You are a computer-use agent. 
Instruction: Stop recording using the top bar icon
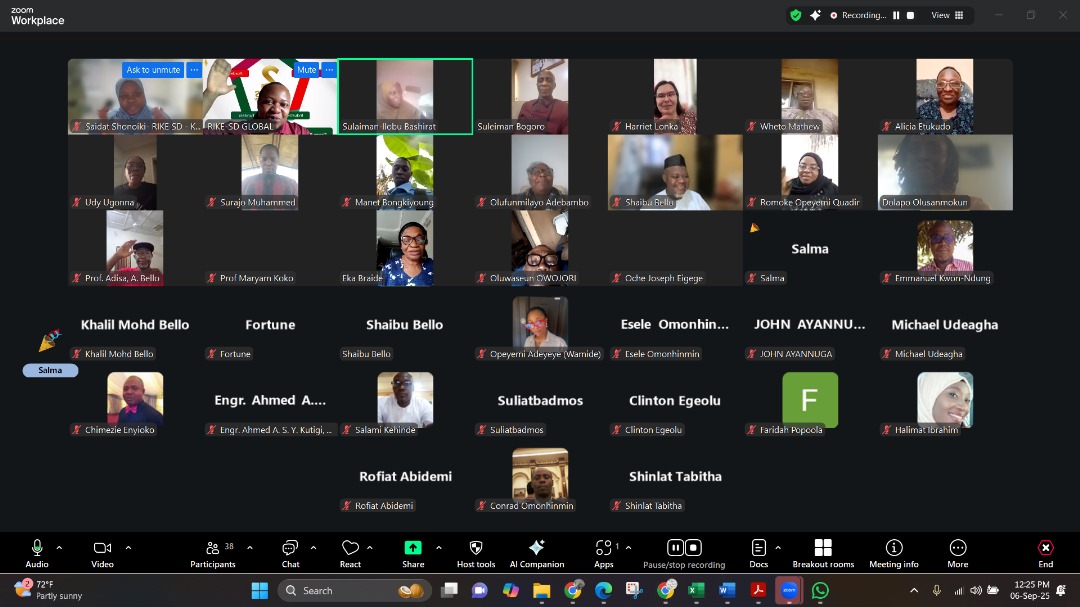pos(911,15)
